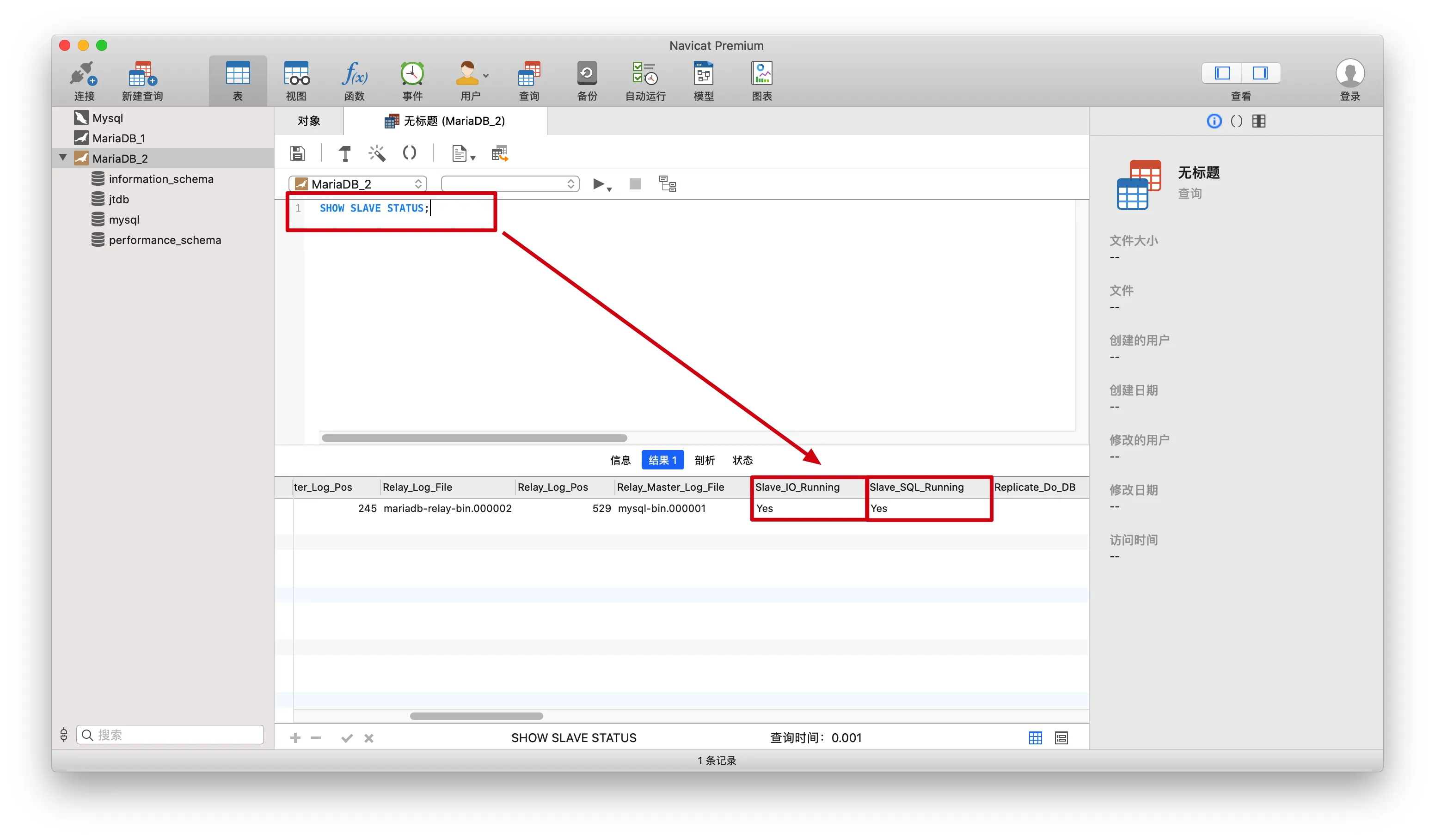Toggle the left sidebar pane
The image size is (1435, 840).
click(x=1222, y=73)
